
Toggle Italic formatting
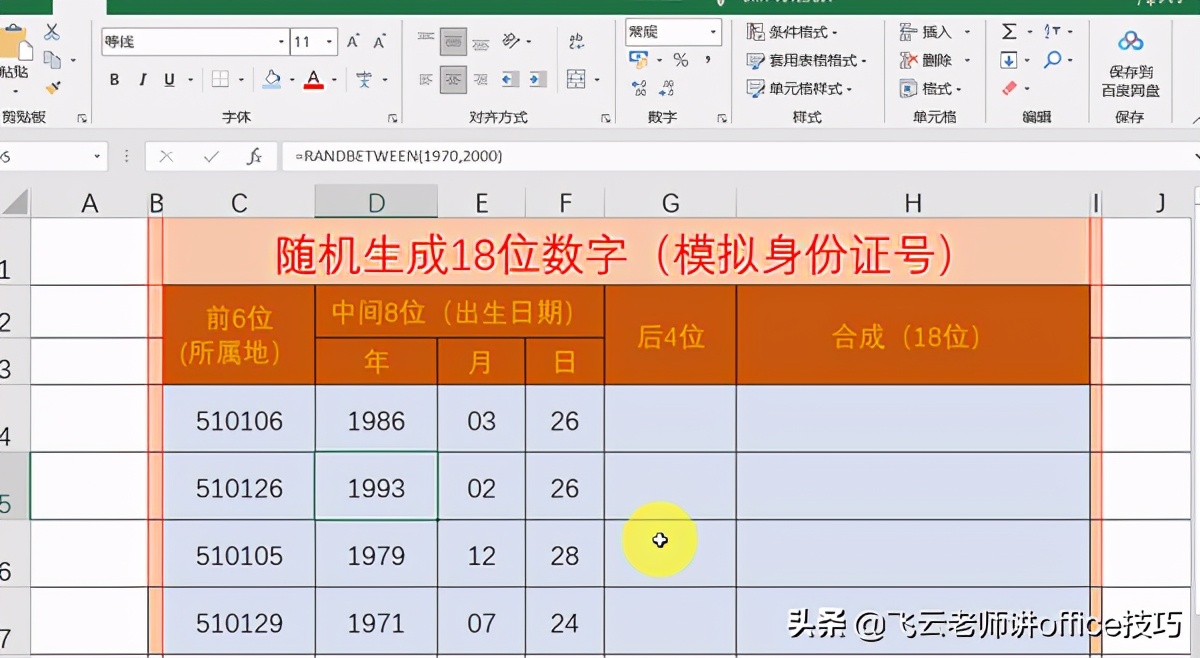(142, 80)
